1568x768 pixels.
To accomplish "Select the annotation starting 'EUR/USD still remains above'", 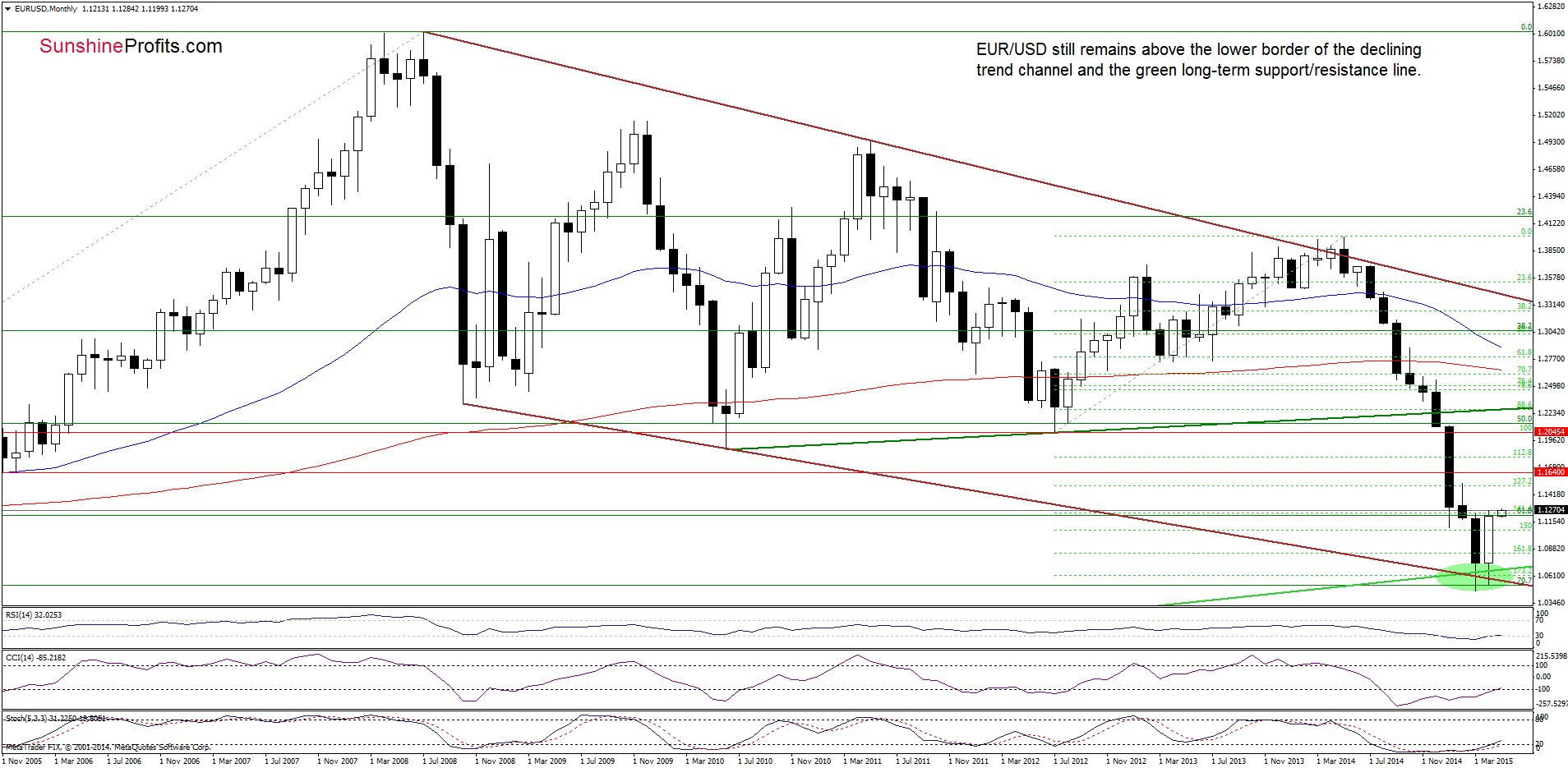I will (1198, 60).
